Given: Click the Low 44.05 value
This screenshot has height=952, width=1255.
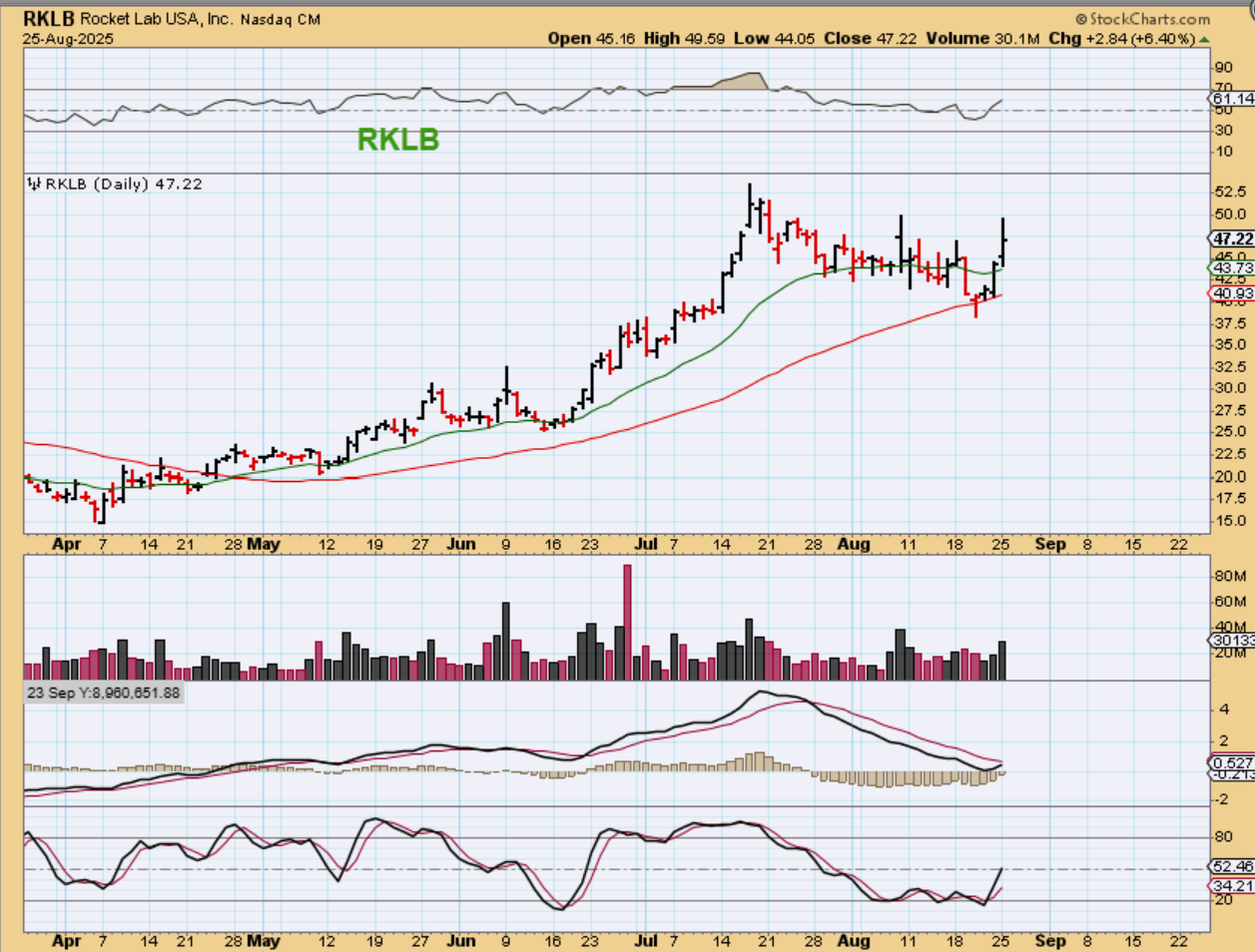Looking at the screenshot, I should click(775, 38).
